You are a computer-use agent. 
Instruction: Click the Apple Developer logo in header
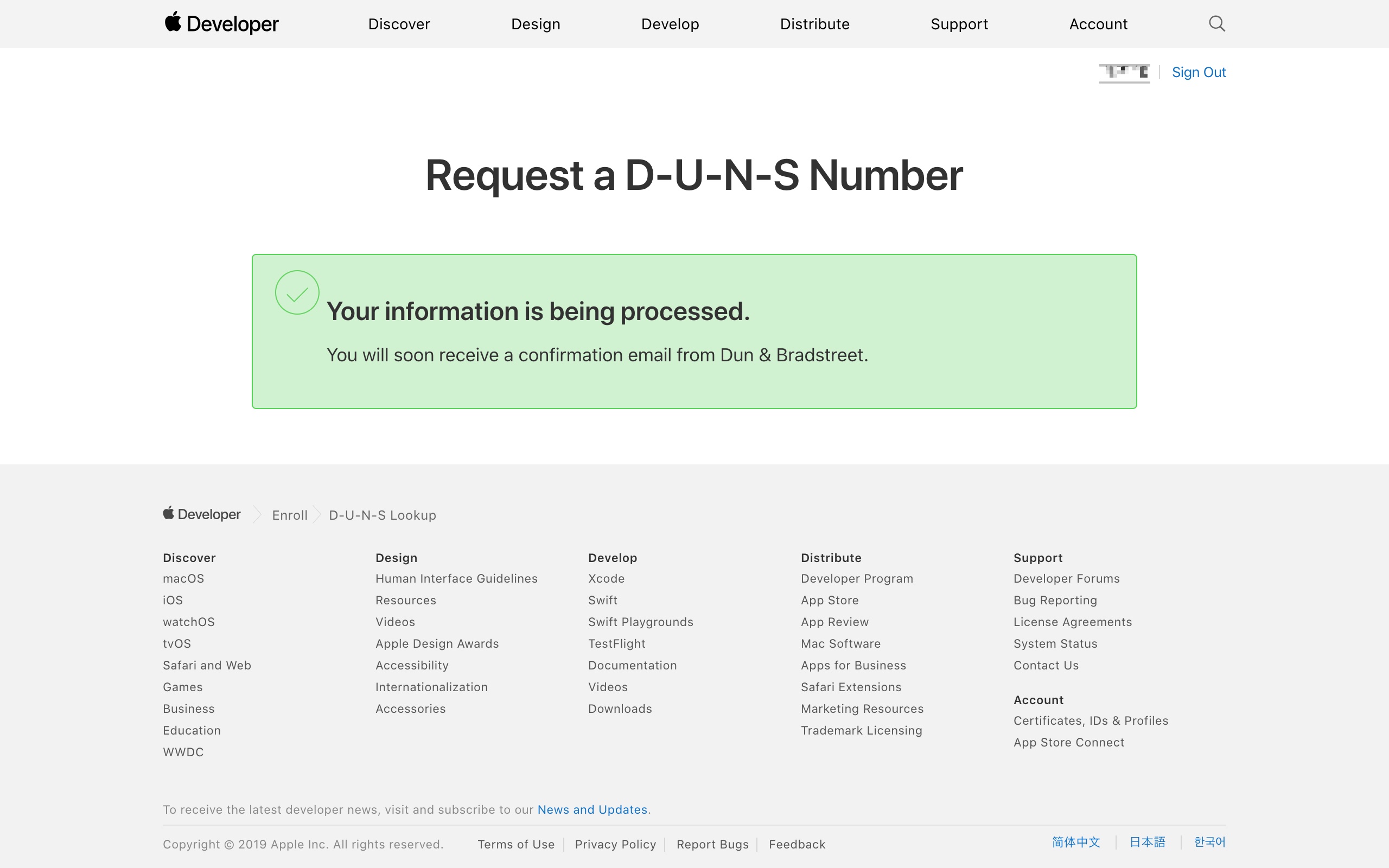221,23
